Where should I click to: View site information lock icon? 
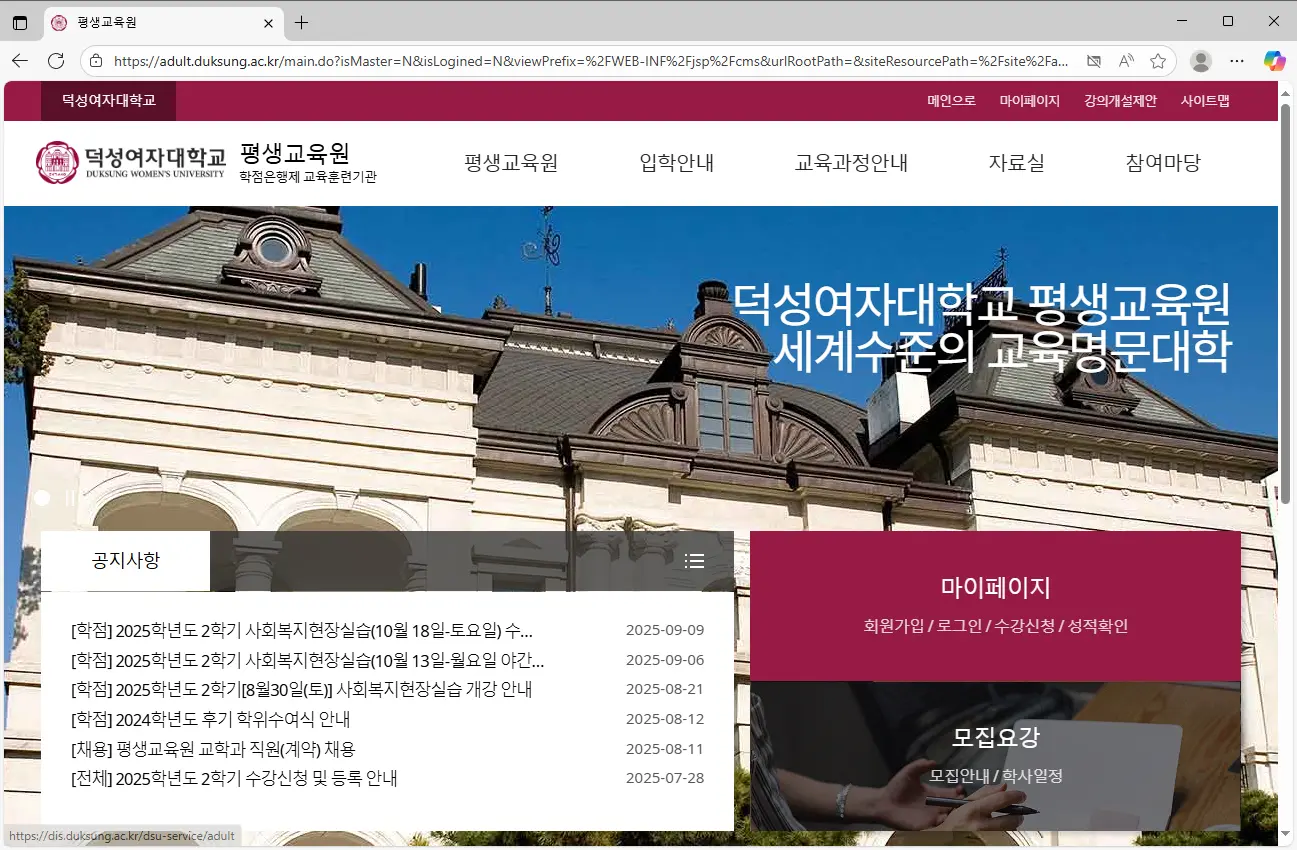pos(96,61)
